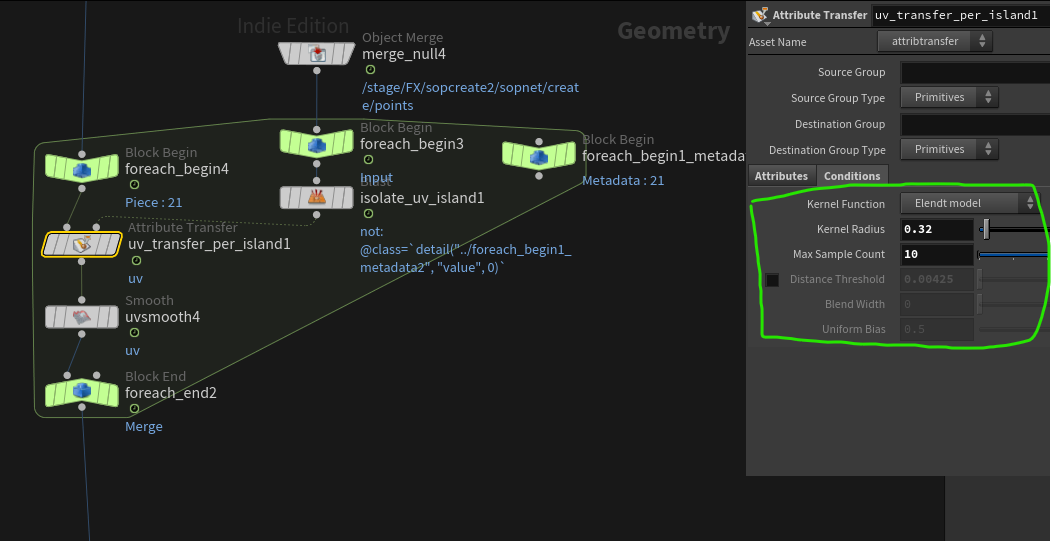
Task: Select the isolate_uv_island1 Blast node
Action: tap(316, 197)
